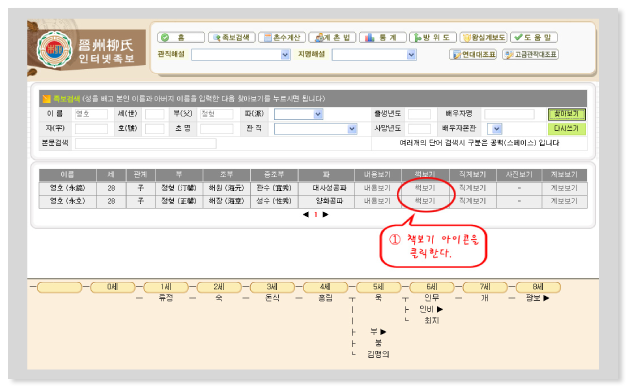629x389 pixels.
Task: Click the 홈 (Home) toolbar button
Action: (x=181, y=37)
